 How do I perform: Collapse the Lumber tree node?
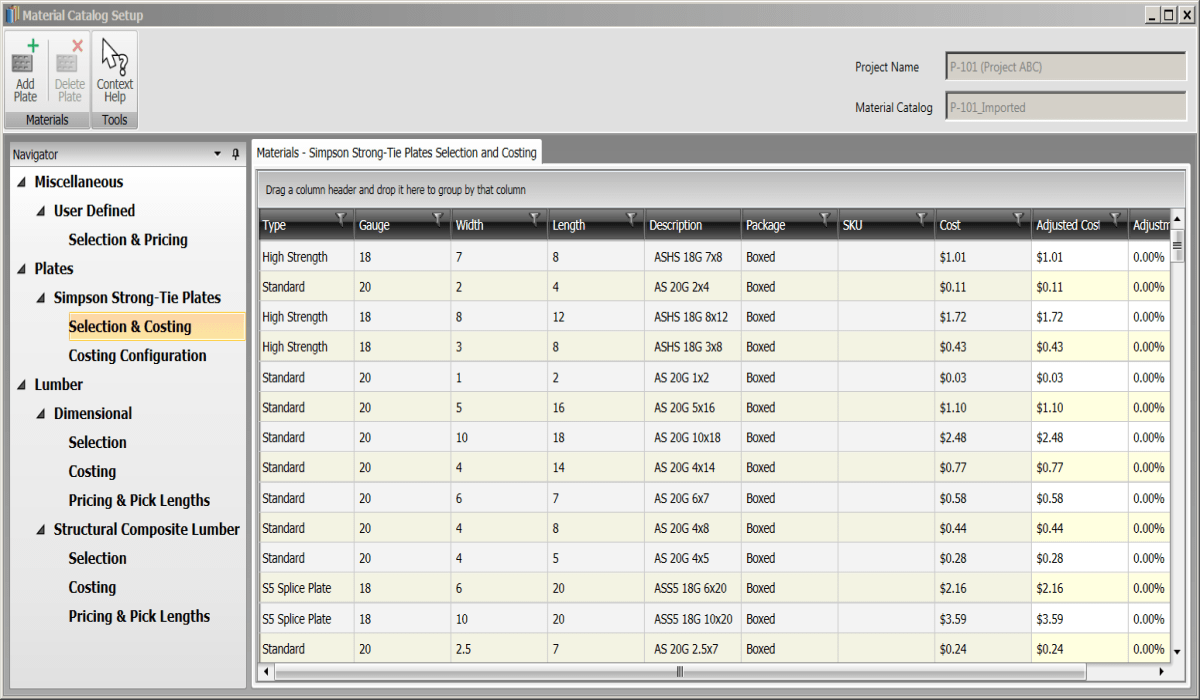point(22,385)
